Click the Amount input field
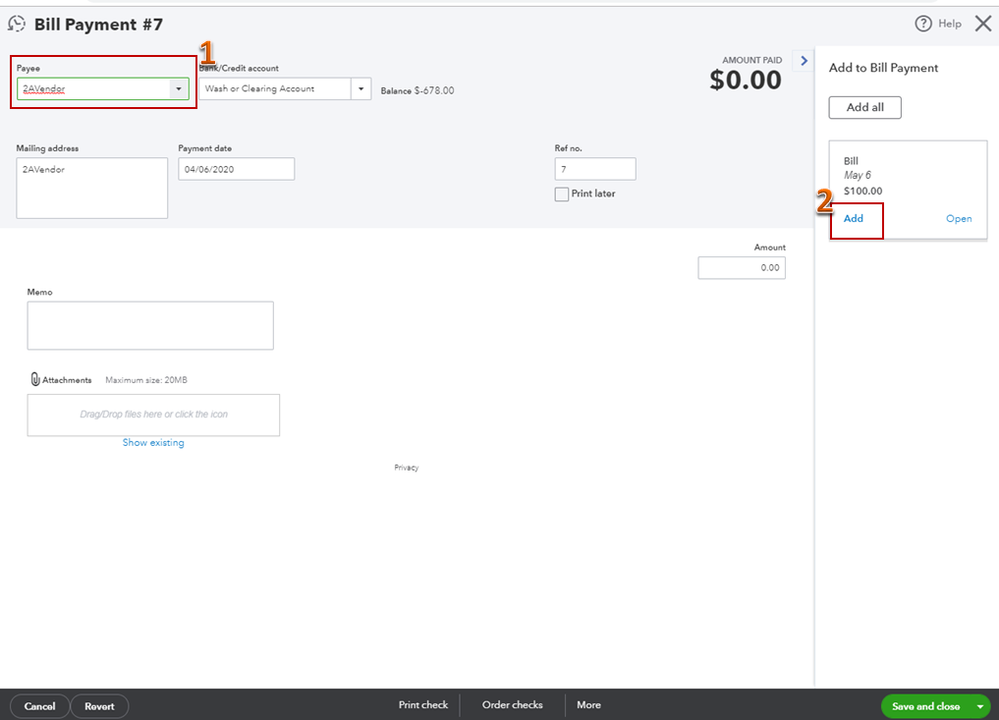999x720 pixels. pos(742,268)
